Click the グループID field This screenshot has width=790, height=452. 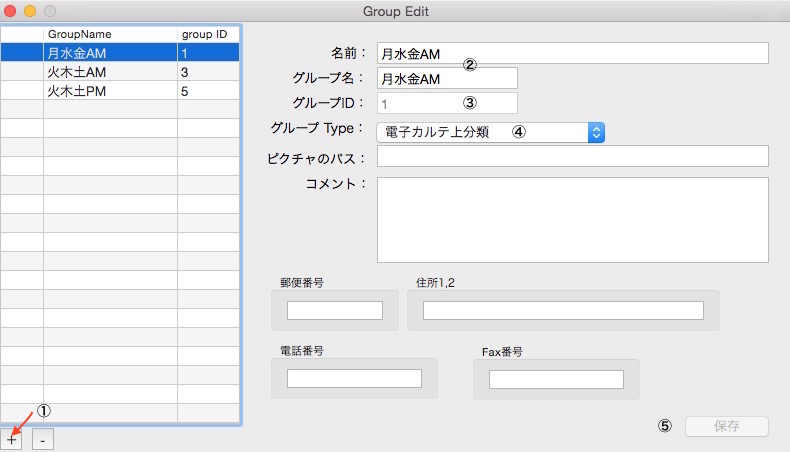[x=447, y=103]
